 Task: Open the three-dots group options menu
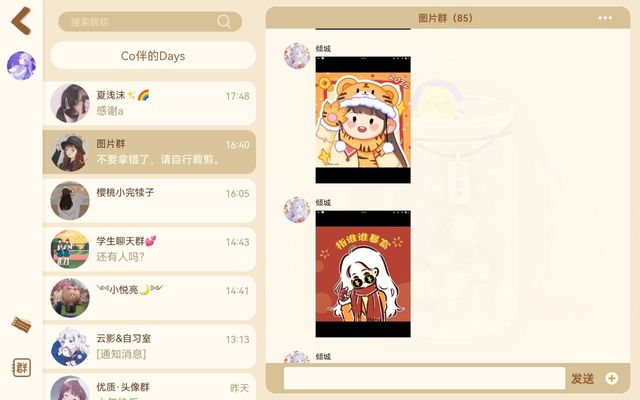pyautogui.click(x=605, y=18)
